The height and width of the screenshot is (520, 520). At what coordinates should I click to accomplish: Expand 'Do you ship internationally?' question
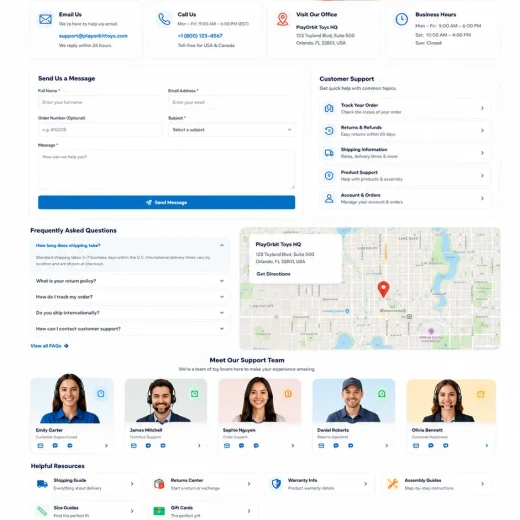tap(130, 313)
